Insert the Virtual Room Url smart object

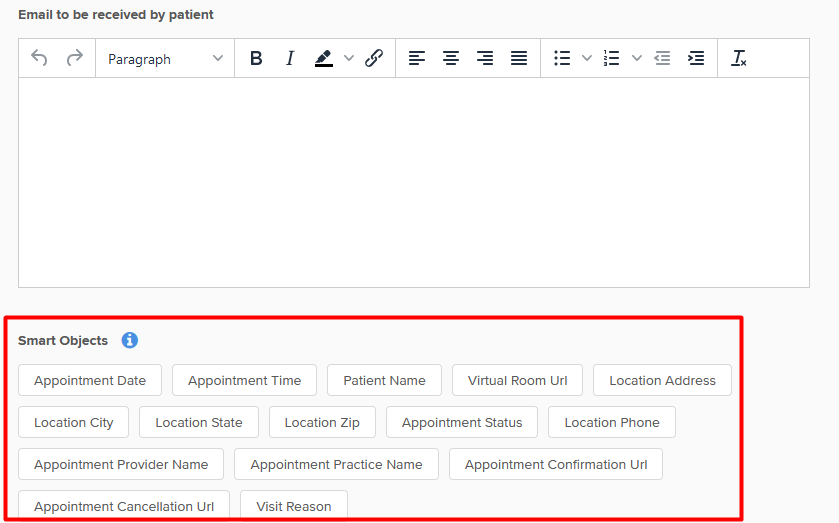[x=517, y=380]
